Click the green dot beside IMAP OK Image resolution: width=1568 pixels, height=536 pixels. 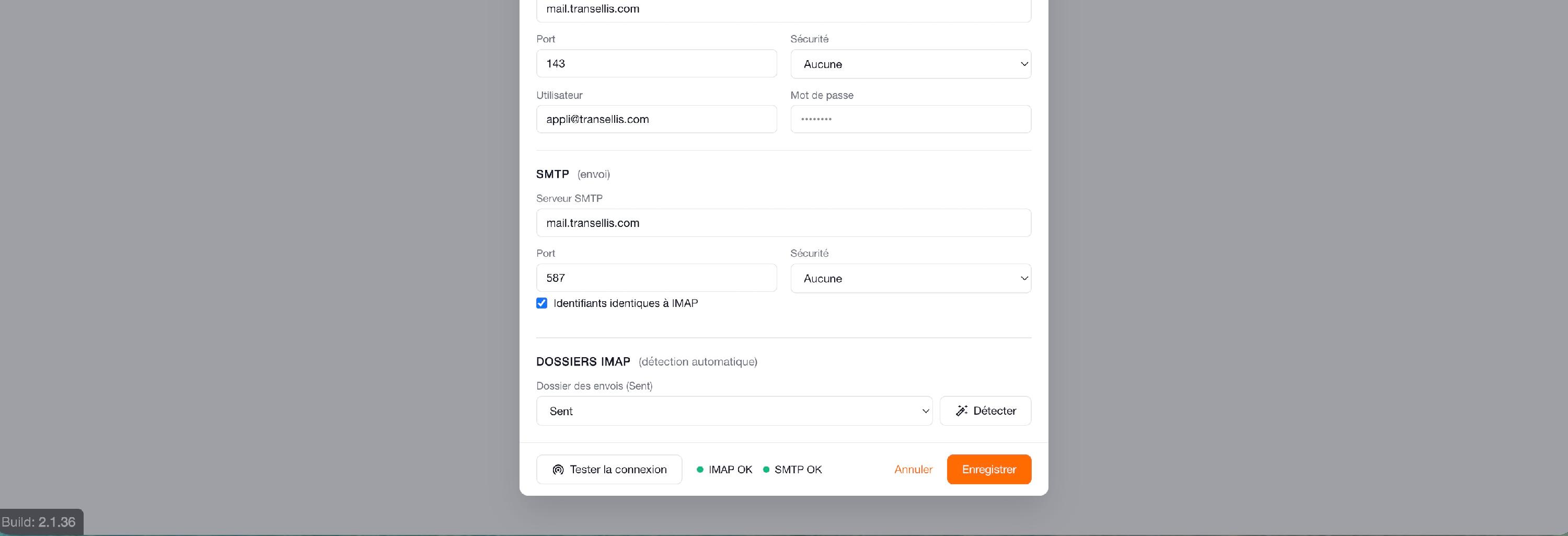(700, 470)
